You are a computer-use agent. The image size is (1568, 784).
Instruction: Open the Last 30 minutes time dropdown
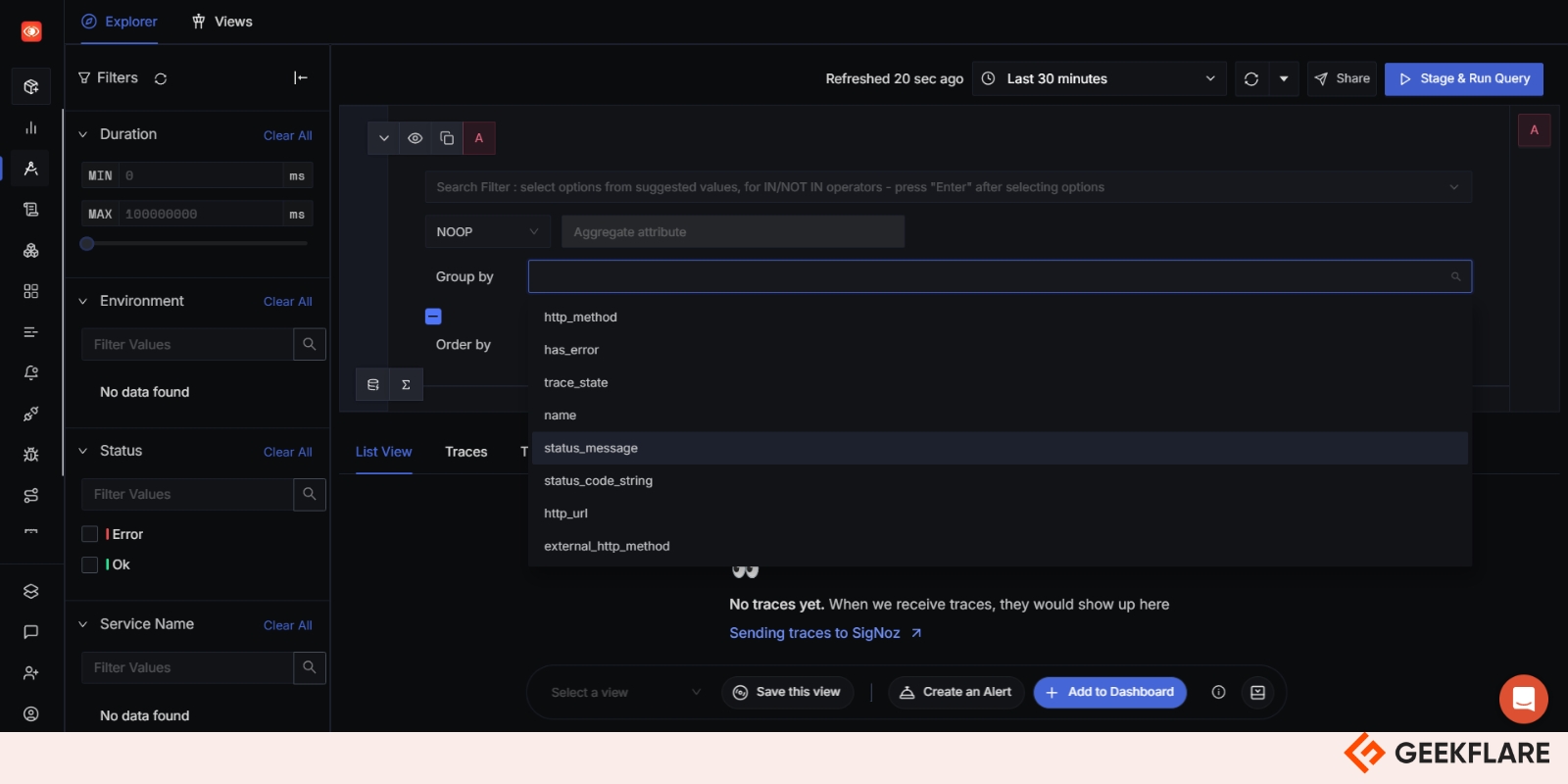click(x=1100, y=79)
